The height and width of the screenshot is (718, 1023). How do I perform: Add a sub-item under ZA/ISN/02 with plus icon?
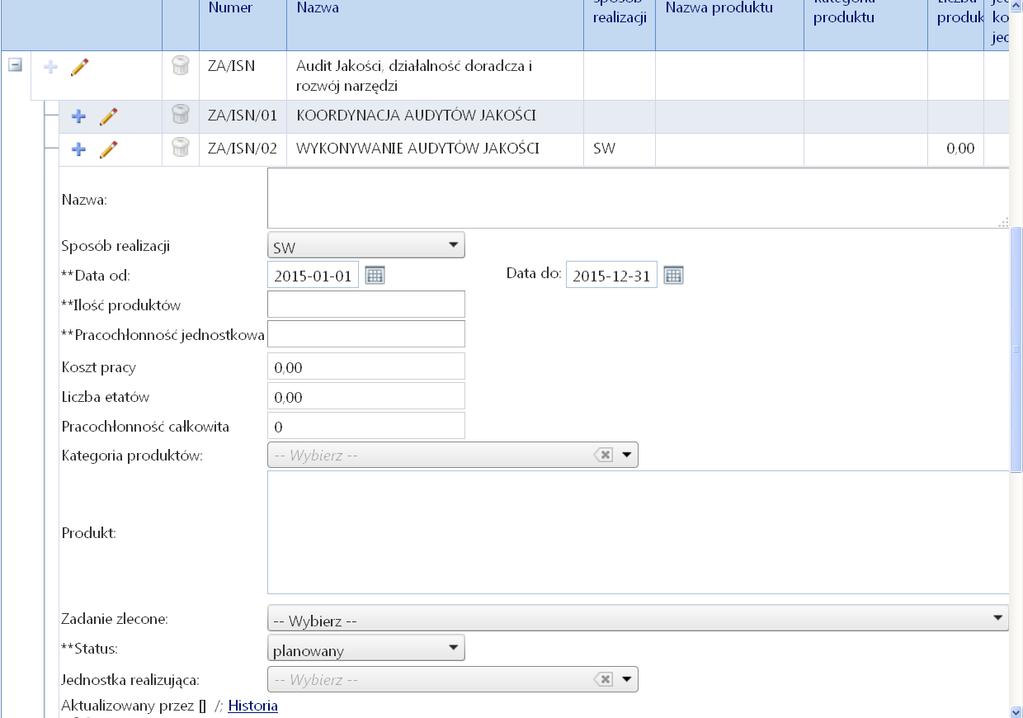click(x=78, y=149)
